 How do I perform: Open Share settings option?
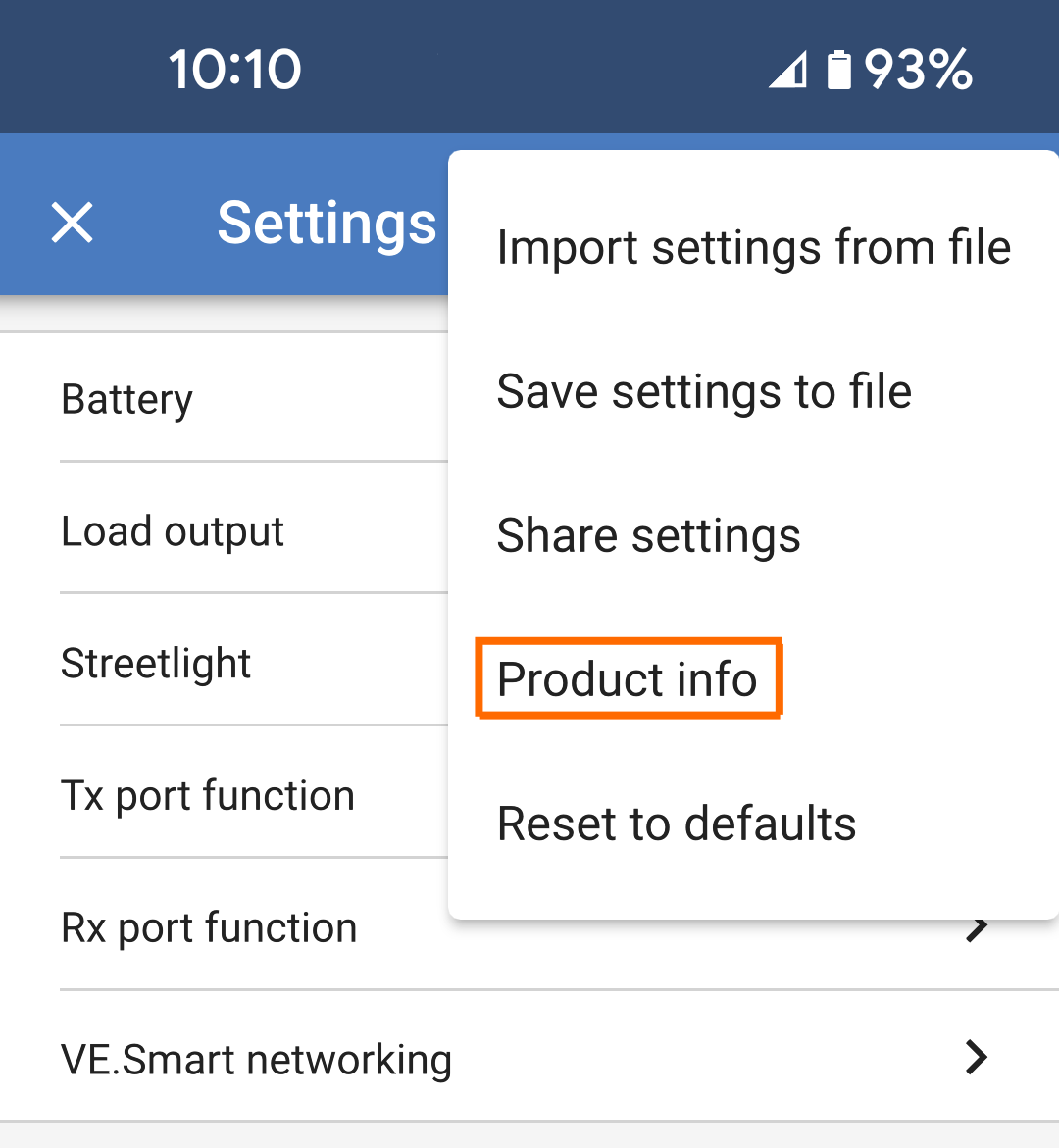pyautogui.click(x=648, y=535)
